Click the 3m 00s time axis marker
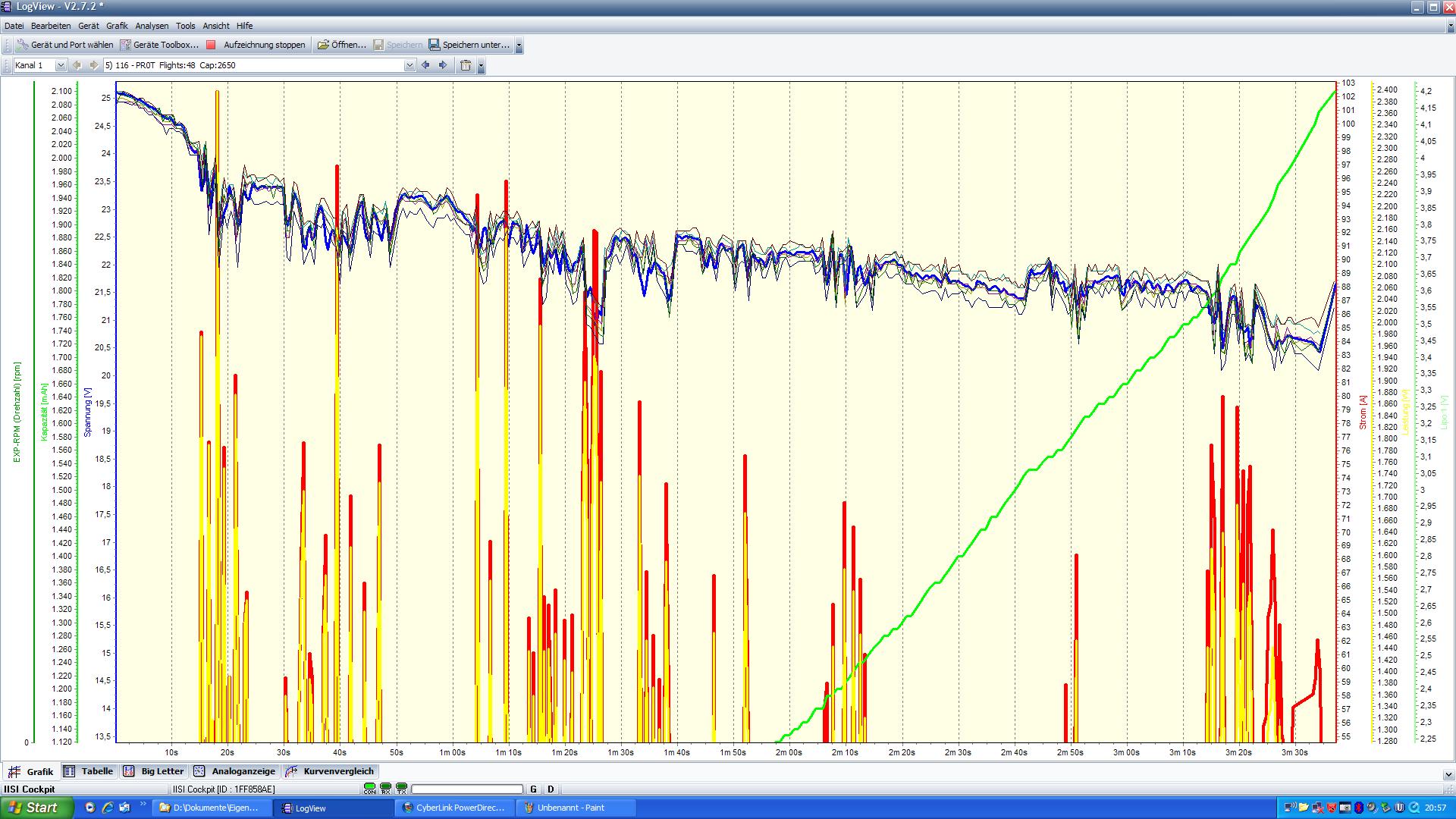The height and width of the screenshot is (819, 1456). pos(1126,752)
